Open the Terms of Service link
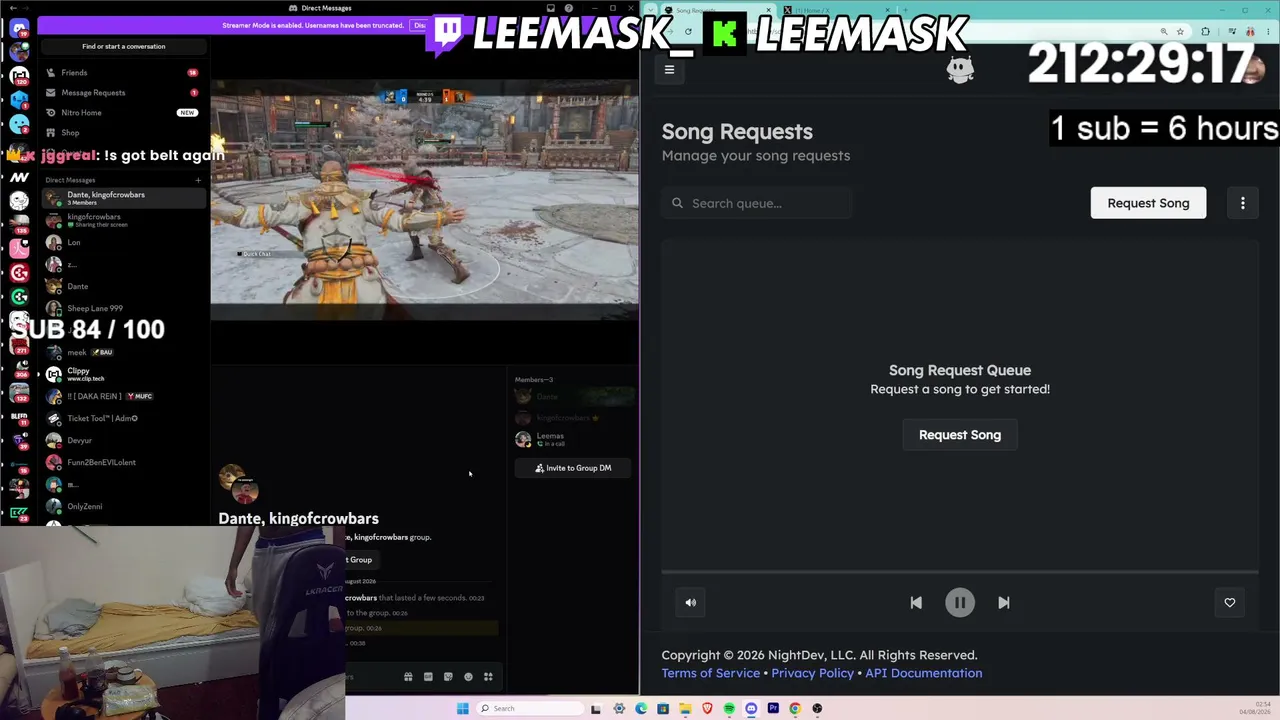 coord(710,673)
